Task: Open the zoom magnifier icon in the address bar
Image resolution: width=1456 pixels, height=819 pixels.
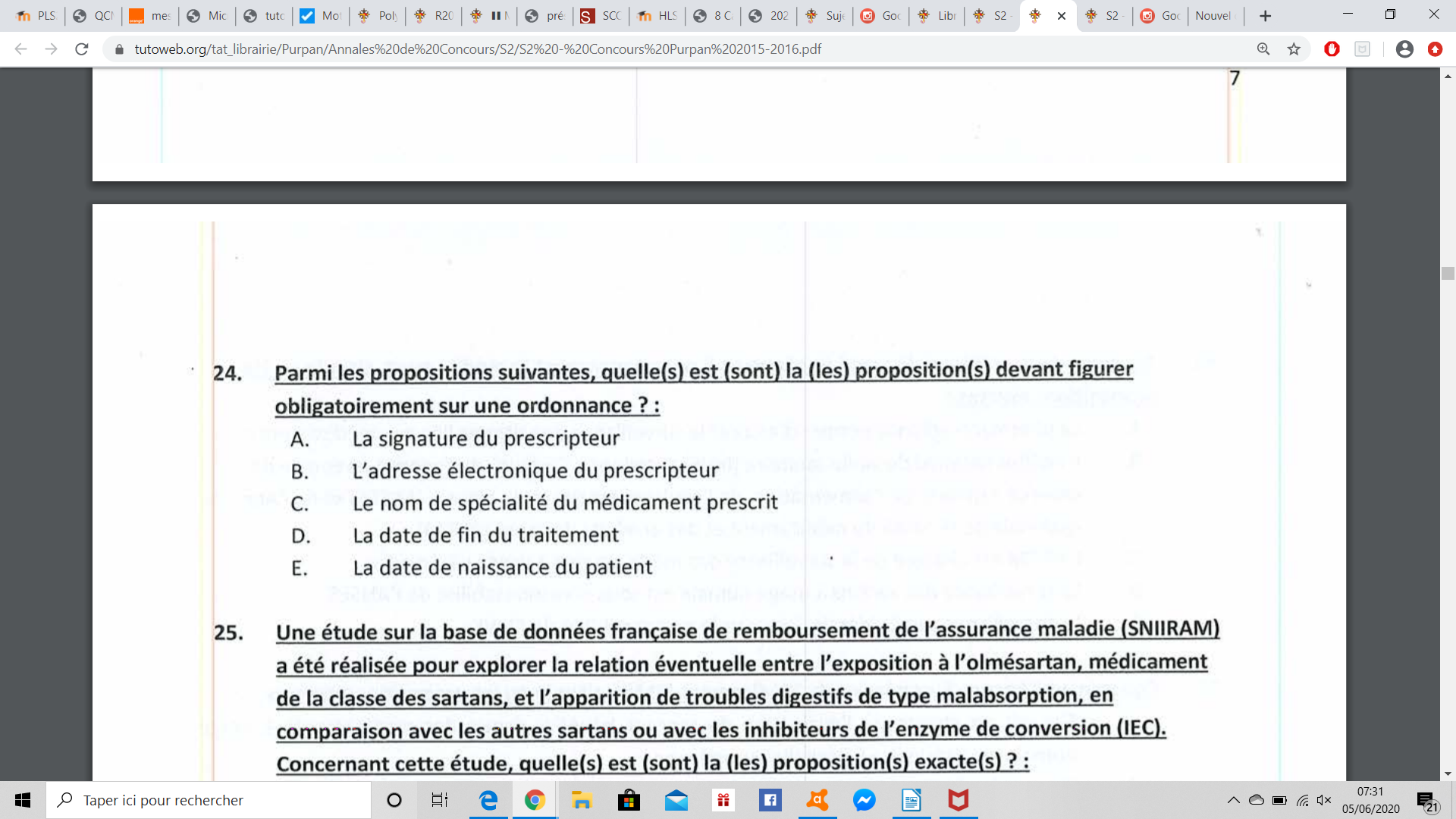Action: [x=1263, y=49]
